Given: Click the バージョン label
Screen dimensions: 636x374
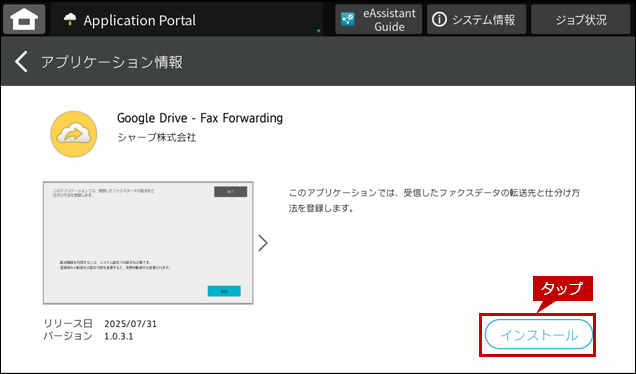Looking at the screenshot, I should [68, 336].
